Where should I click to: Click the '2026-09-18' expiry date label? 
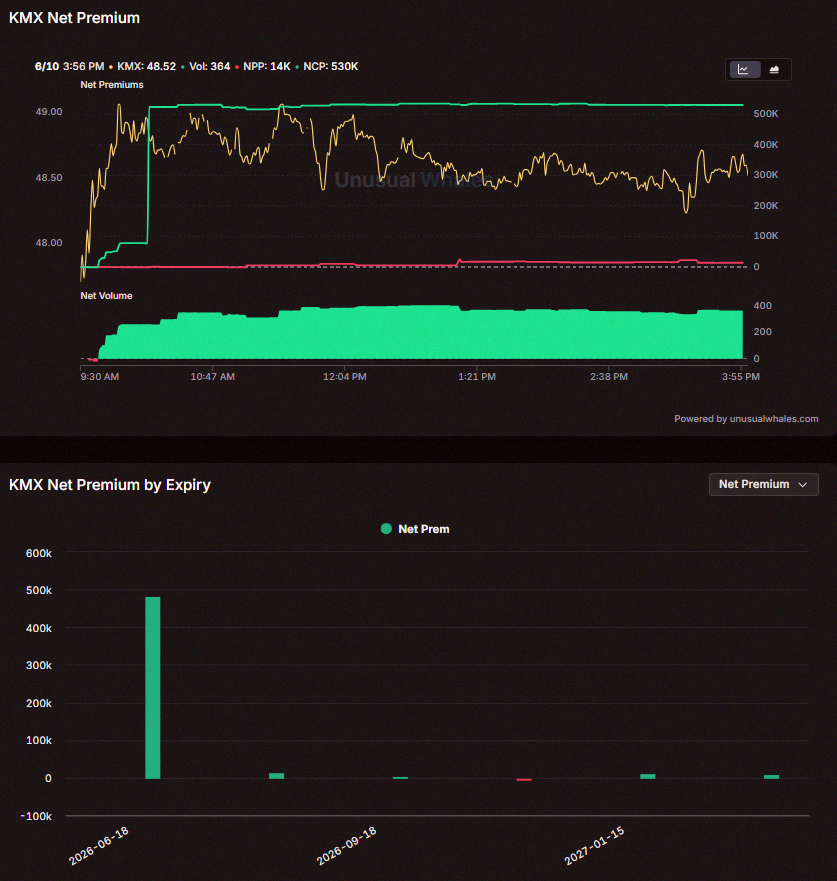click(347, 846)
